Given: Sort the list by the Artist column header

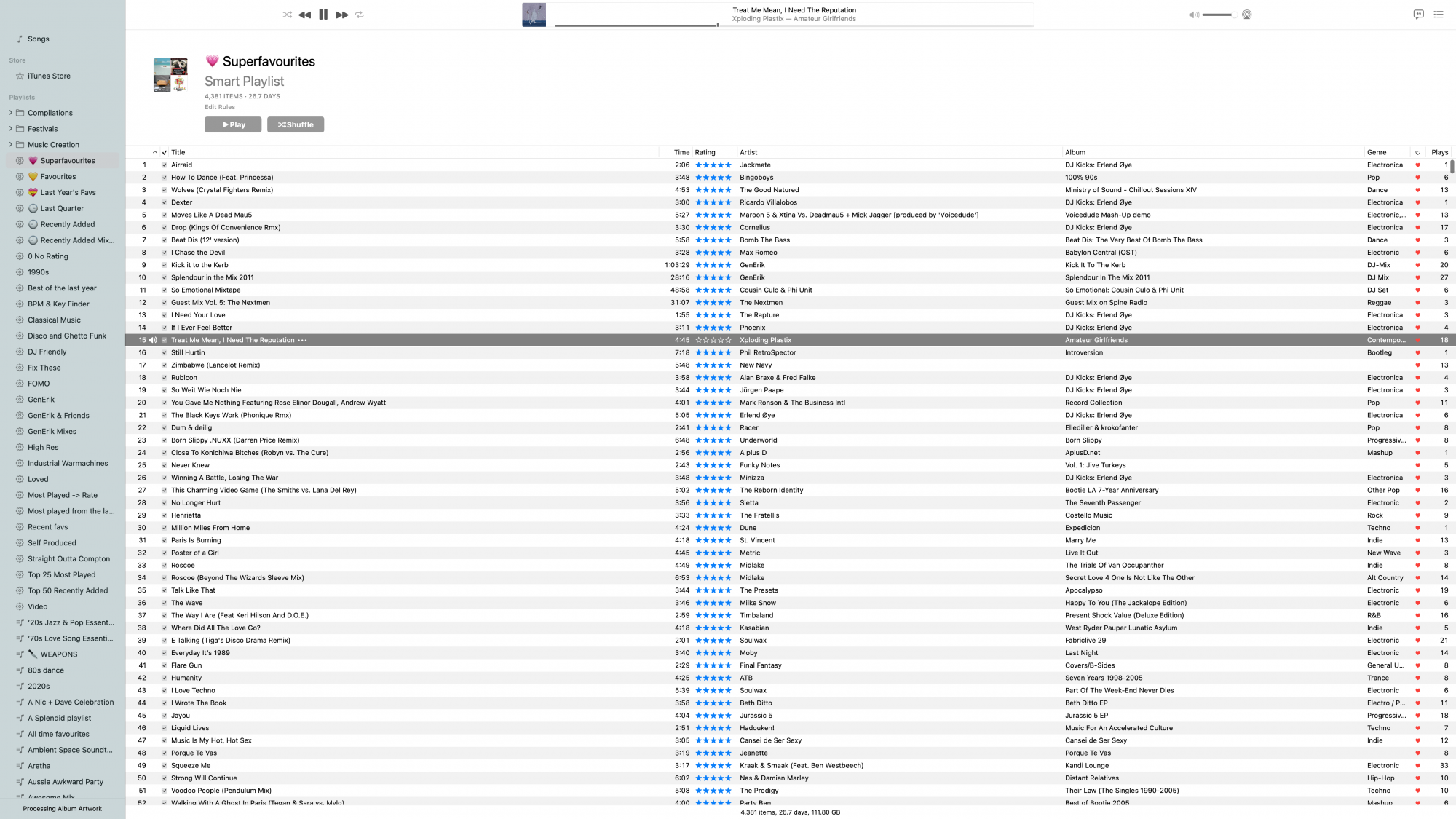Looking at the screenshot, I should 748,153.
